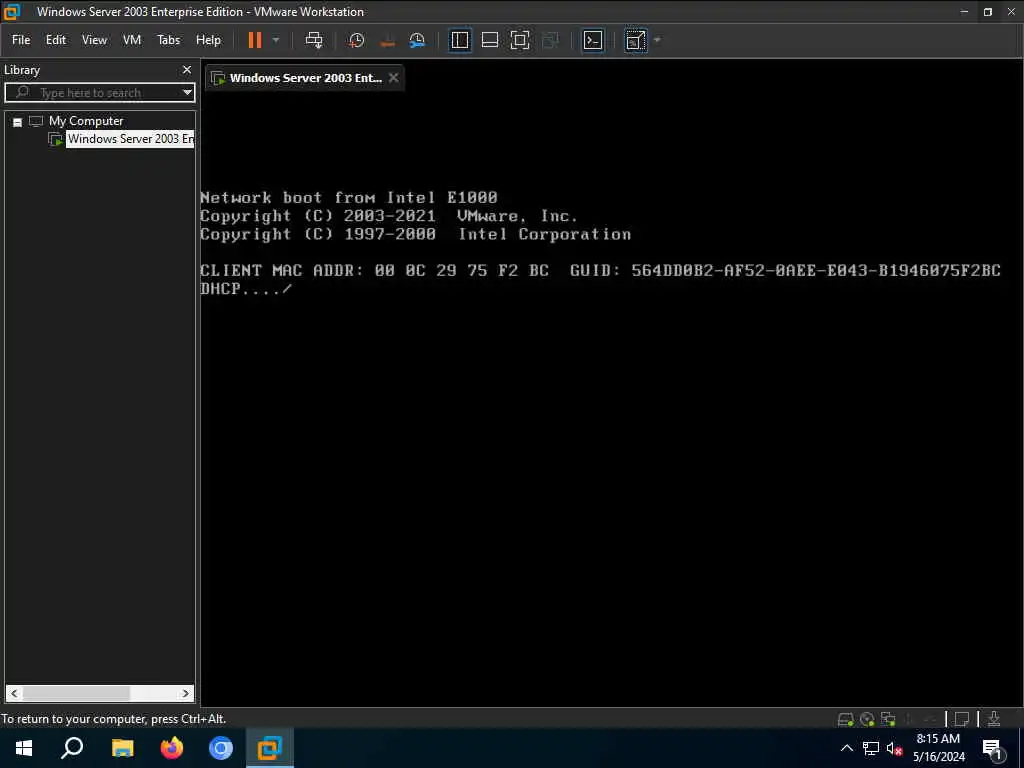
Task: Open the Windows taskbar search
Action: click(x=72, y=748)
